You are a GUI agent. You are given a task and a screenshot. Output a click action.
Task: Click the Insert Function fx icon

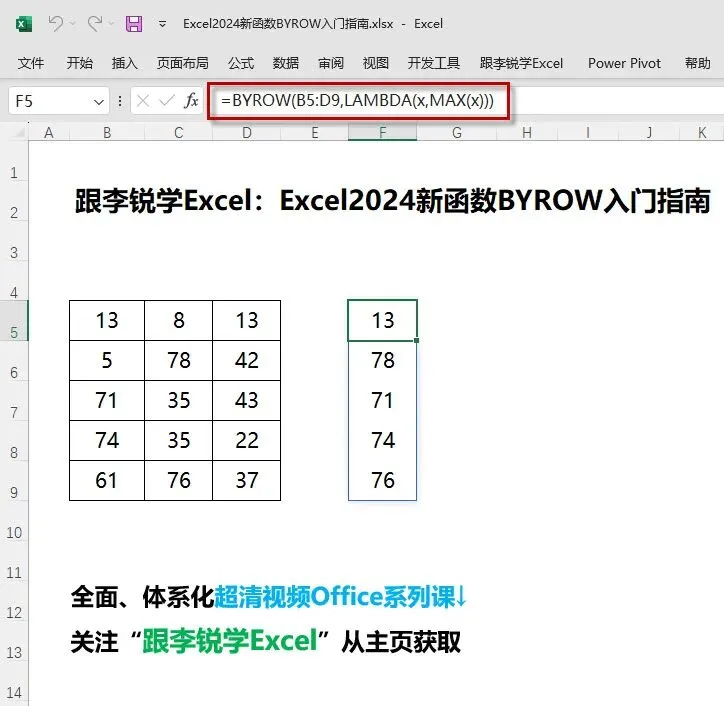(x=191, y=100)
